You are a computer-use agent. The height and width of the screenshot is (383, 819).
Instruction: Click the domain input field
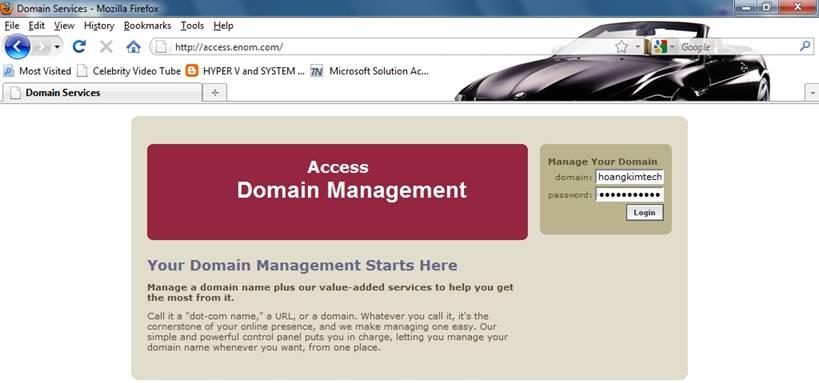pos(629,177)
